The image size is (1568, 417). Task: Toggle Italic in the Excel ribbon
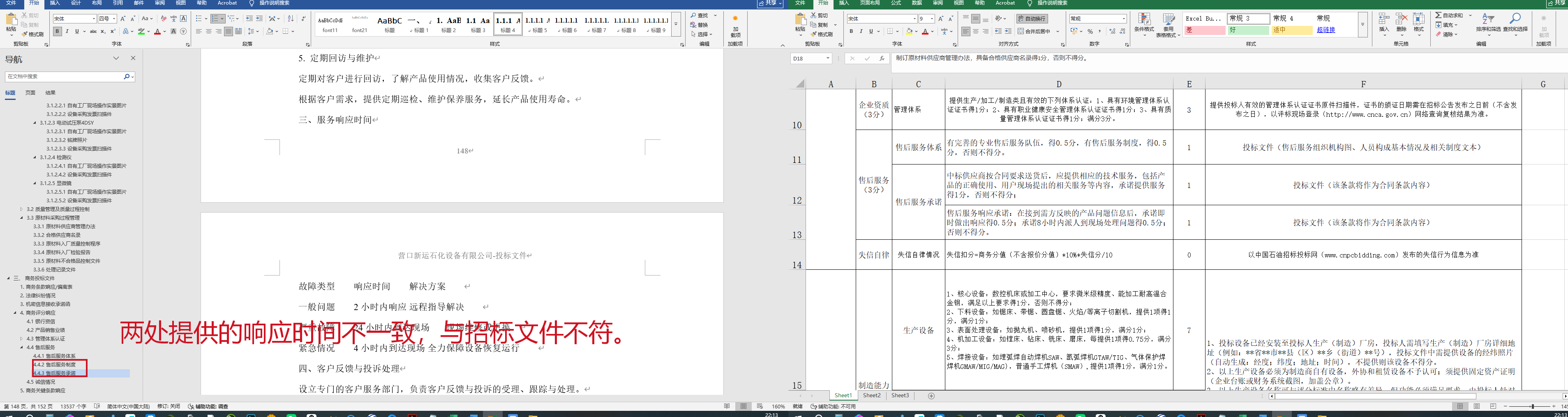click(x=861, y=31)
